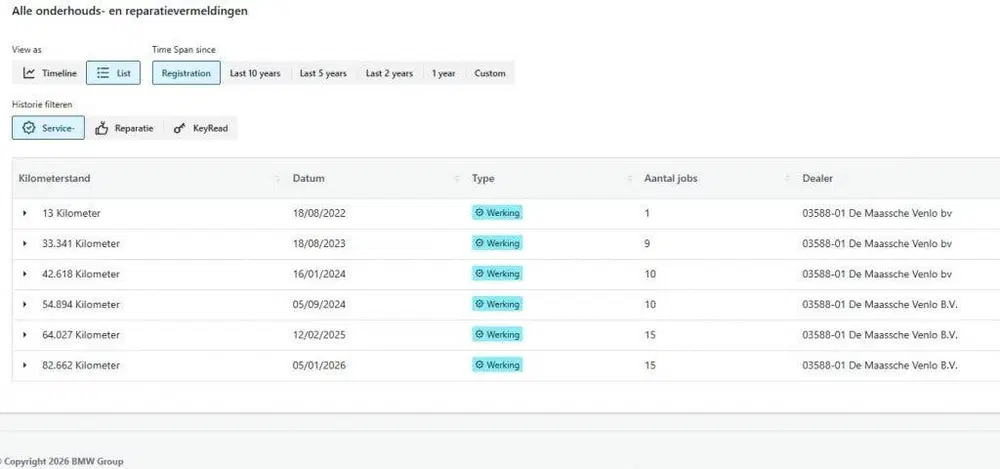Sort by Aantal jobs column arrows

[788, 179]
